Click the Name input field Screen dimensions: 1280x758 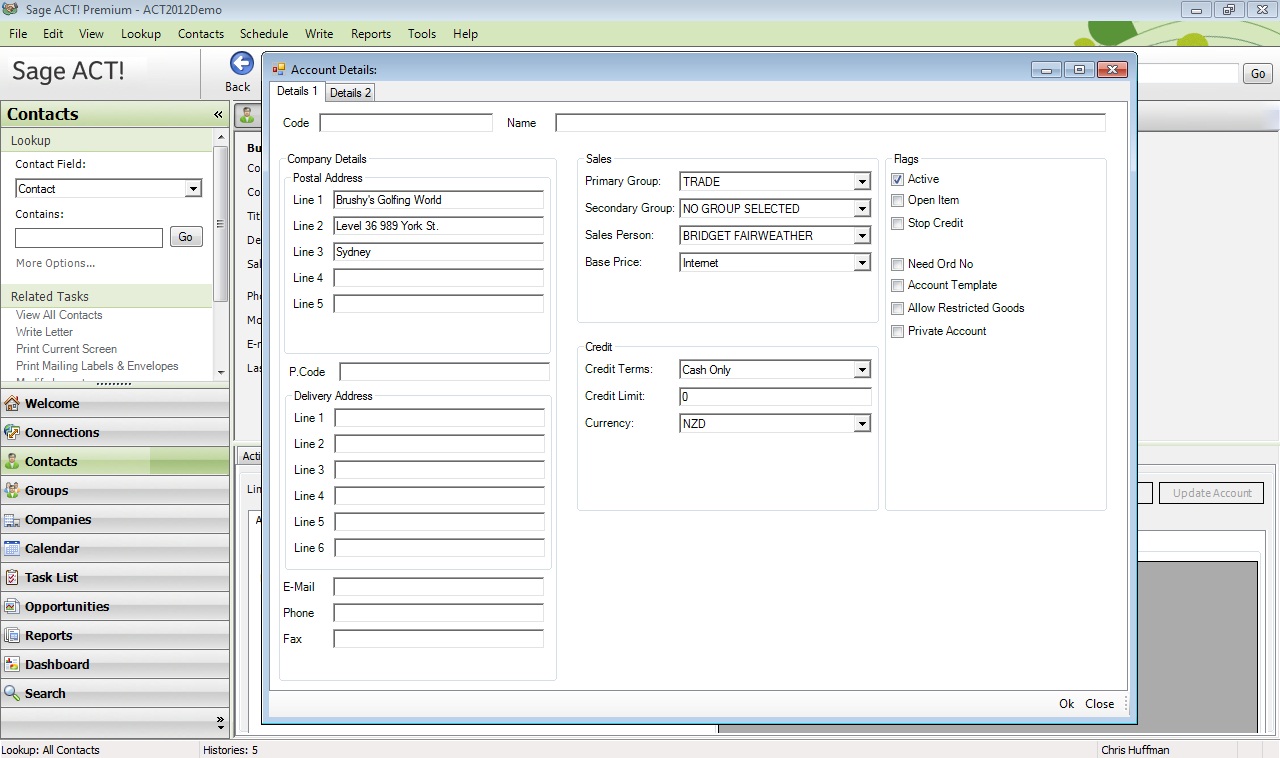click(830, 123)
